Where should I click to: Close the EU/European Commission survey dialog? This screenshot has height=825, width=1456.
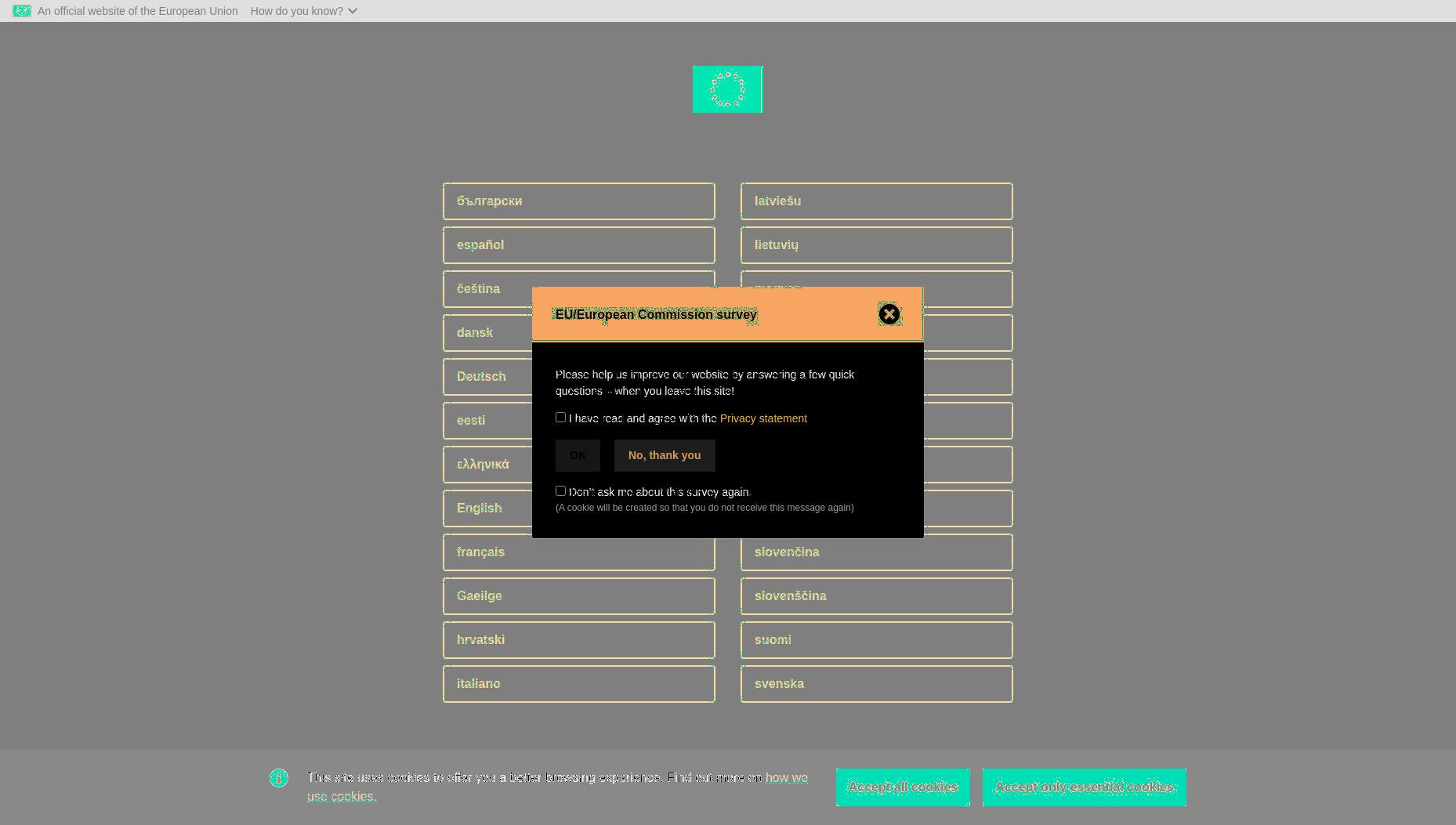click(x=889, y=314)
